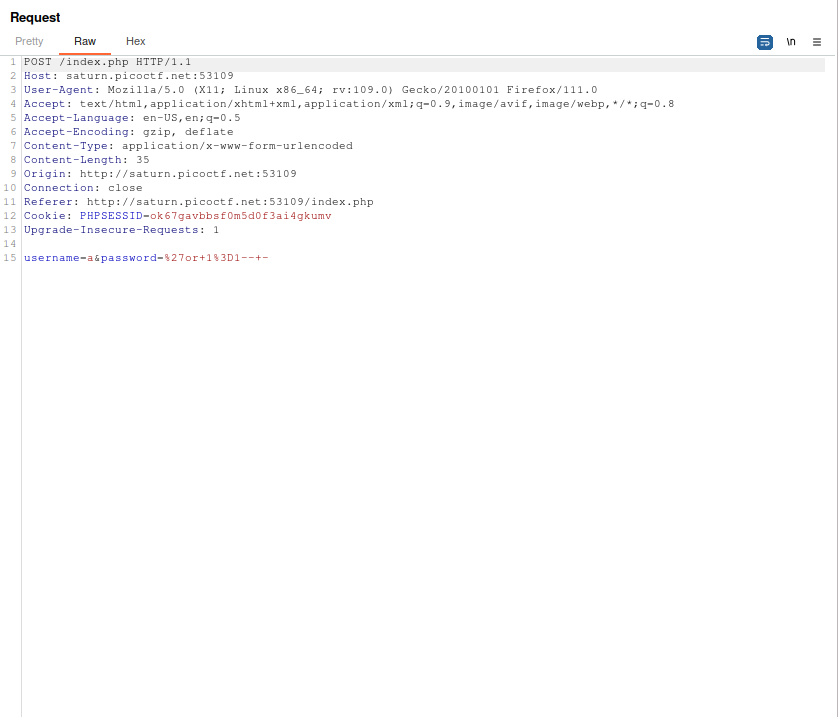The height and width of the screenshot is (717, 840).
Task: Toggle word wrap via the blue icon
Action: [x=764, y=42]
